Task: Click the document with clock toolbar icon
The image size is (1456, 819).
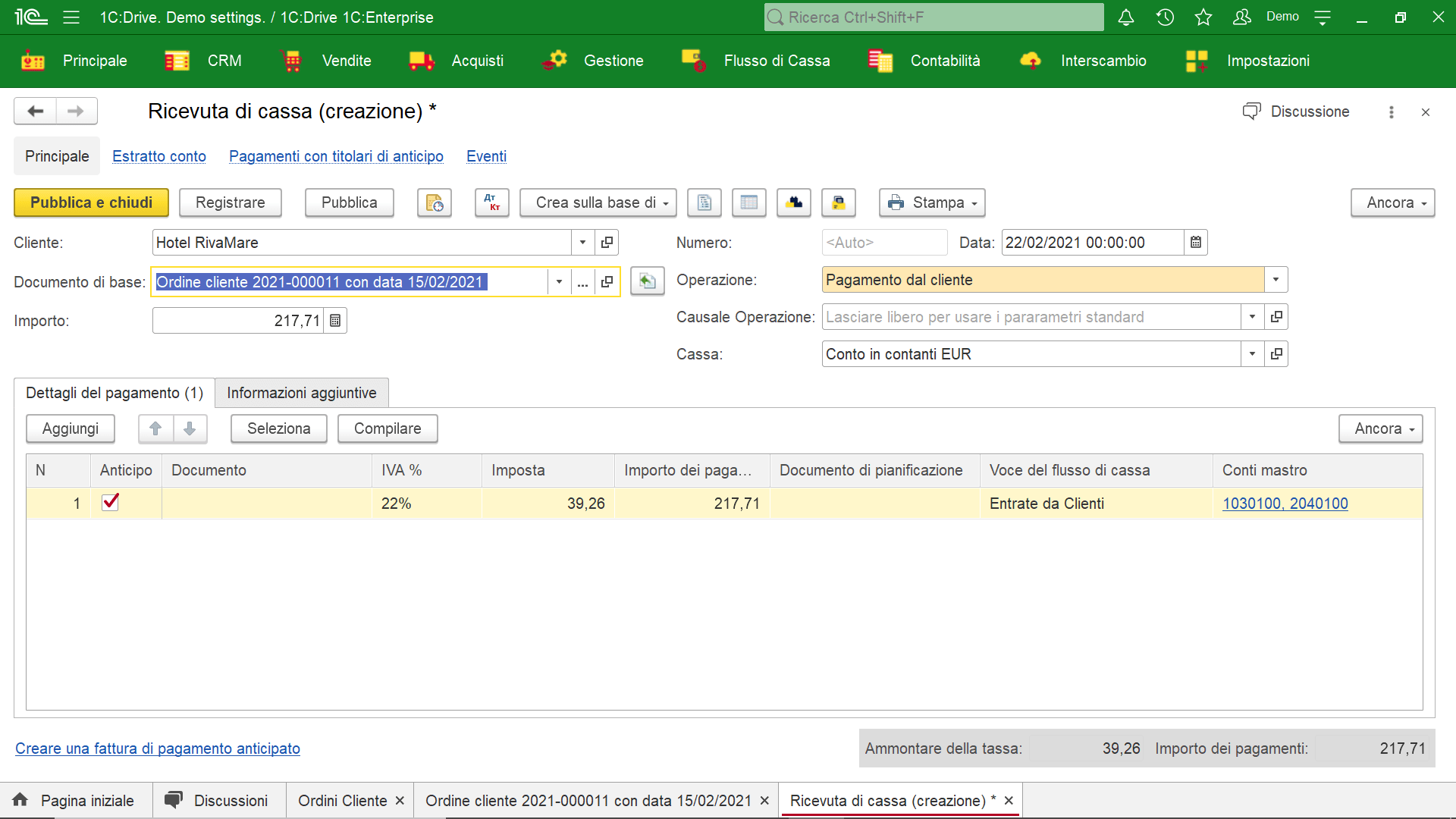Action: click(435, 202)
